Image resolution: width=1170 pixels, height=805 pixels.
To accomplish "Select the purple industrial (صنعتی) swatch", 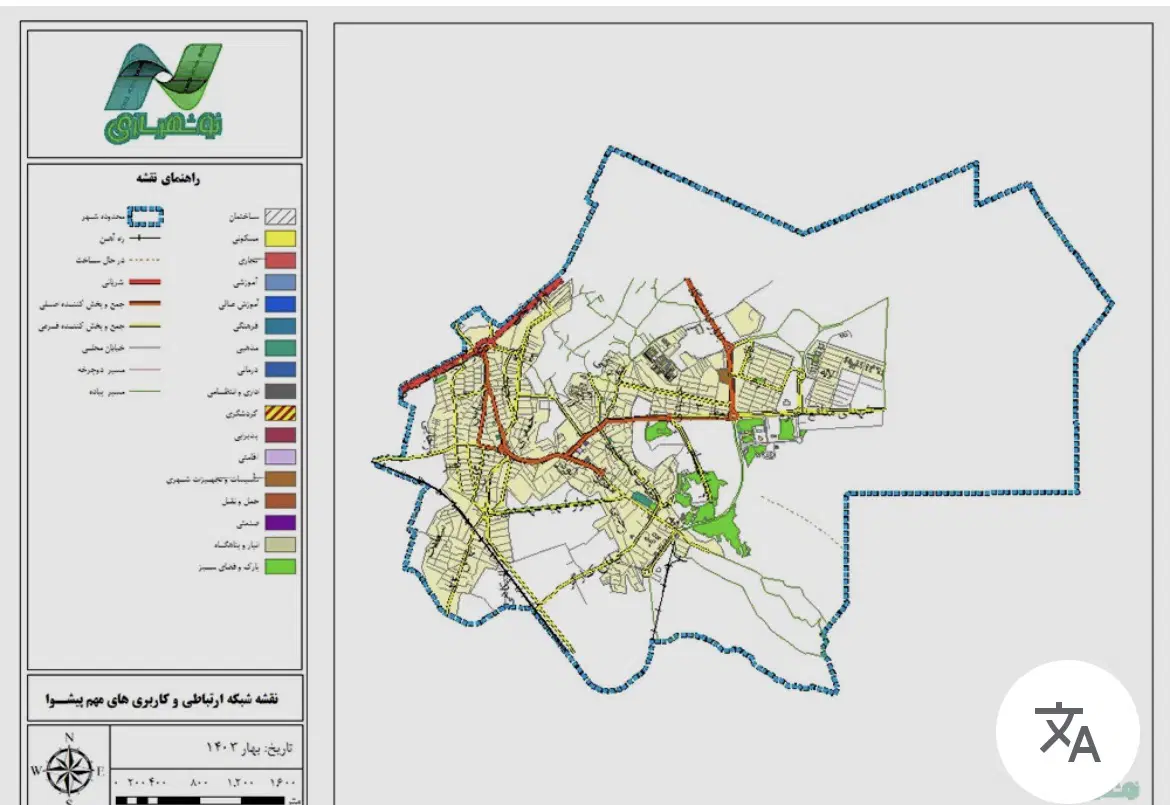I will point(281,523).
